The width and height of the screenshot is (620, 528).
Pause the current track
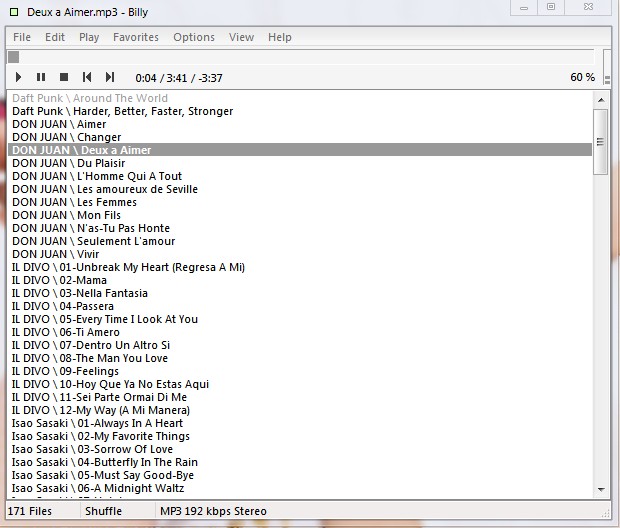(41, 77)
